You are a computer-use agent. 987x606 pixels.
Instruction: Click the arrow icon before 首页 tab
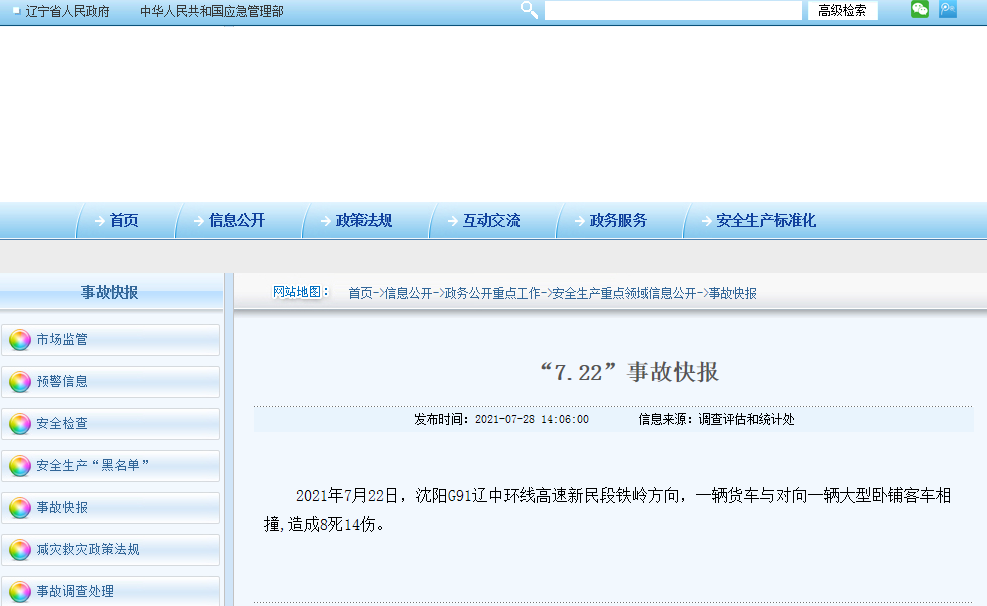(99, 221)
